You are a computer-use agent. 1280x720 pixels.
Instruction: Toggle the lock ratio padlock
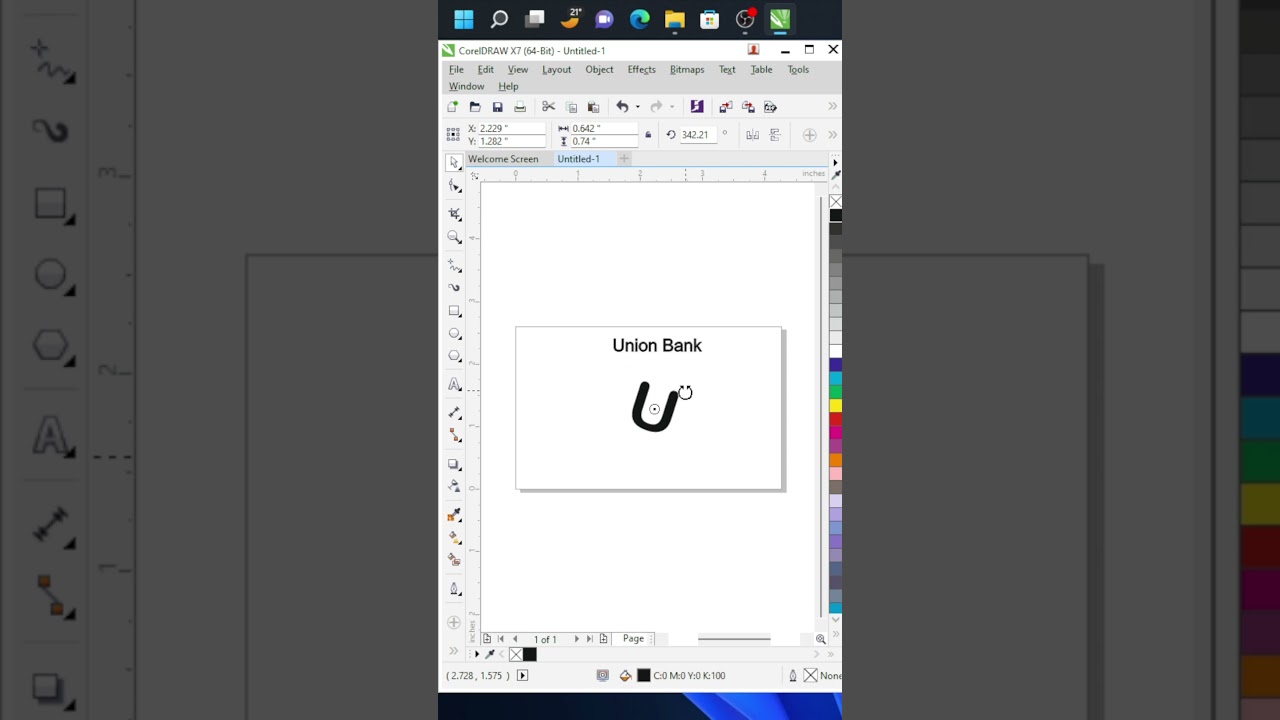[648, 135]
